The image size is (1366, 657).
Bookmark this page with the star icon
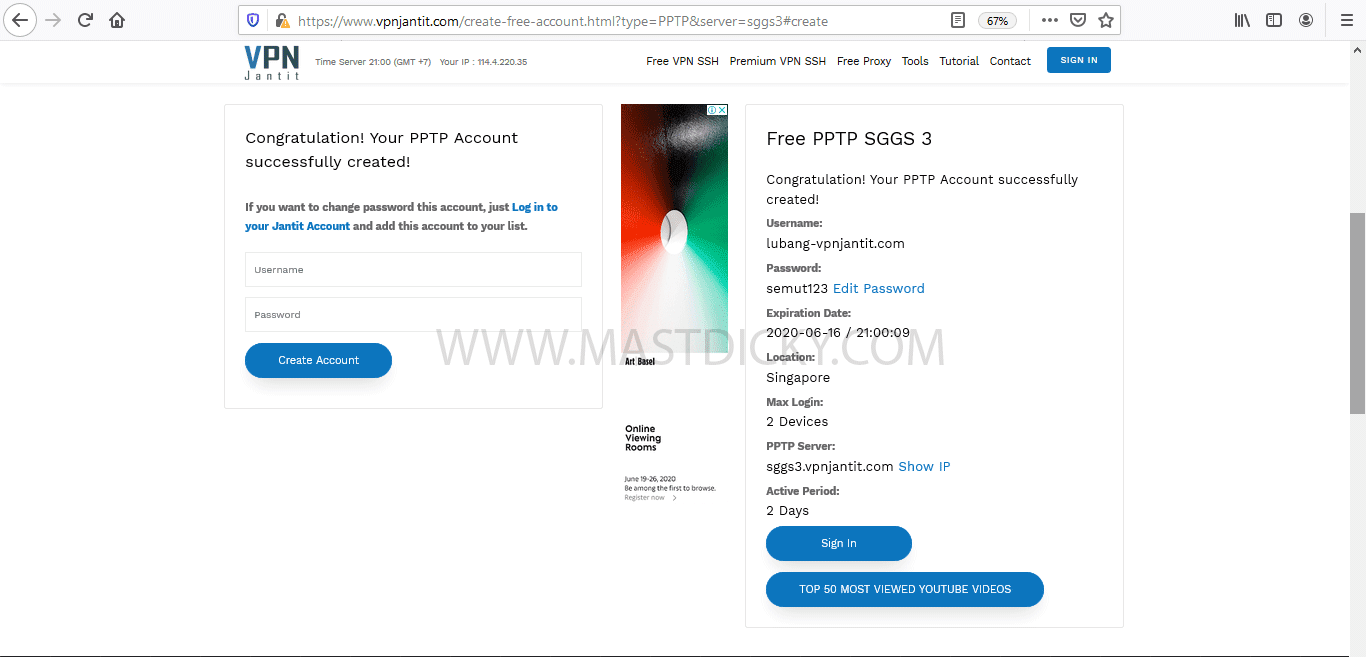point(1106,20)
